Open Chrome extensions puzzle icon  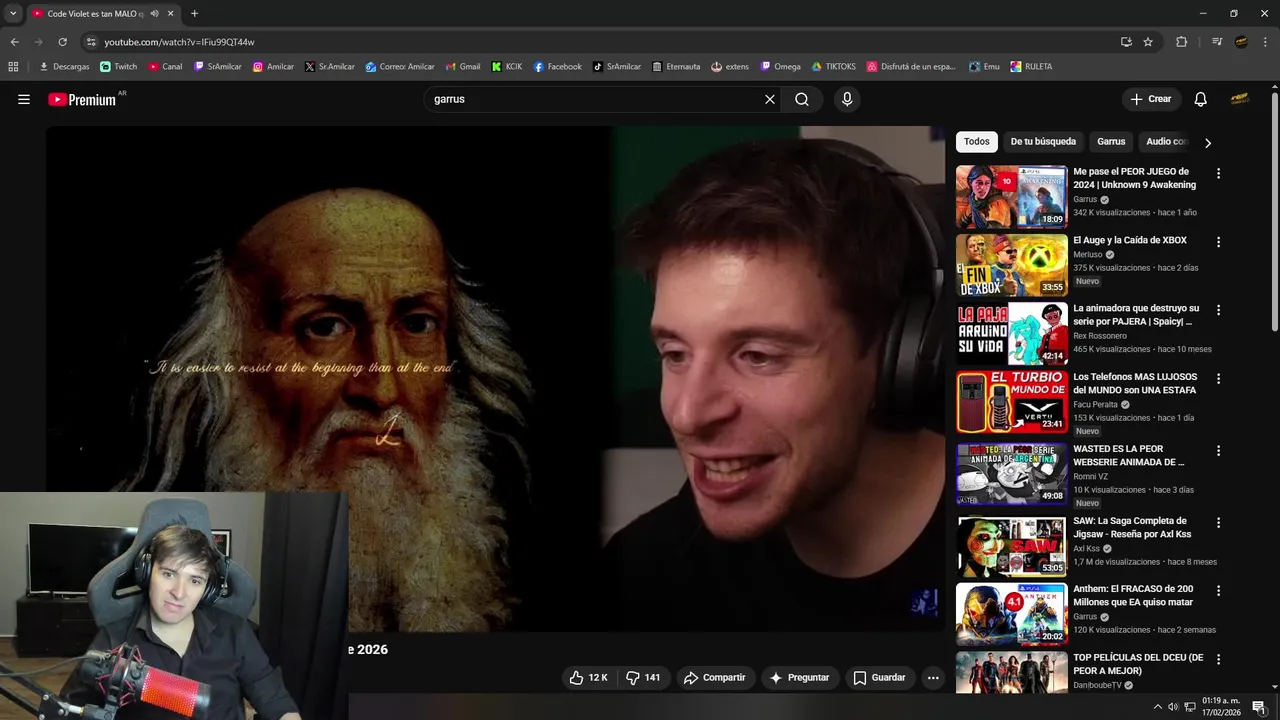click(1181, 42)
